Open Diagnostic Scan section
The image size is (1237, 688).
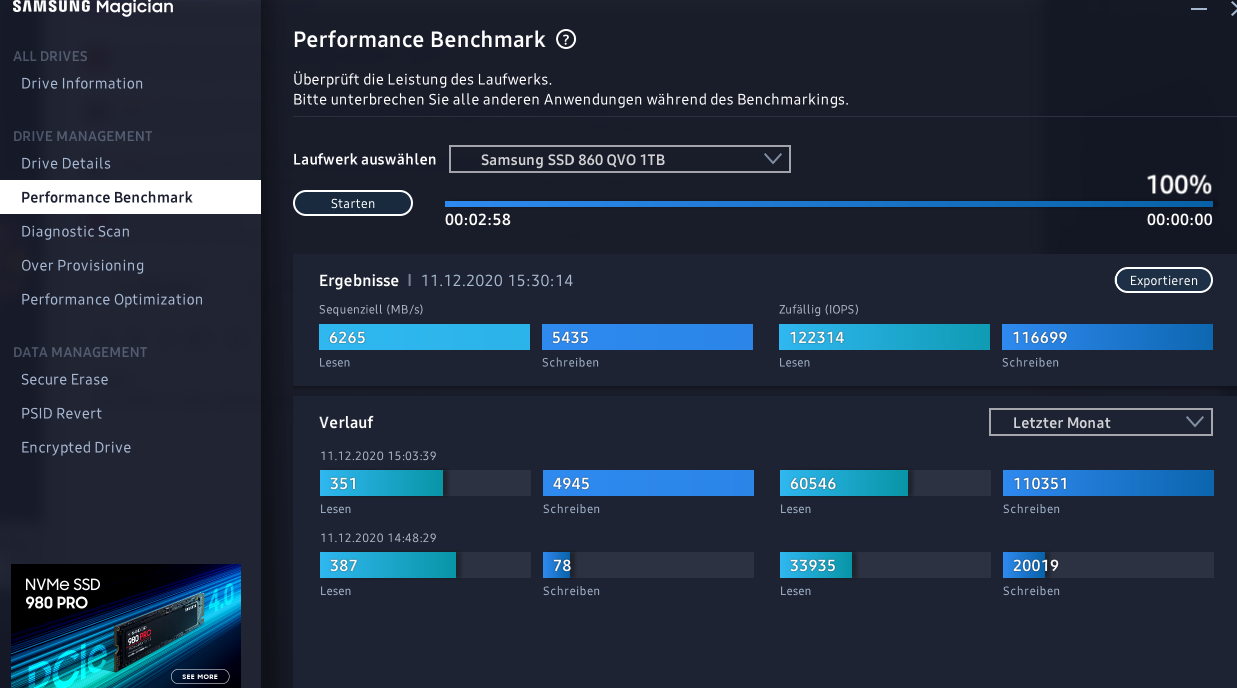click(x=75, y=231)
